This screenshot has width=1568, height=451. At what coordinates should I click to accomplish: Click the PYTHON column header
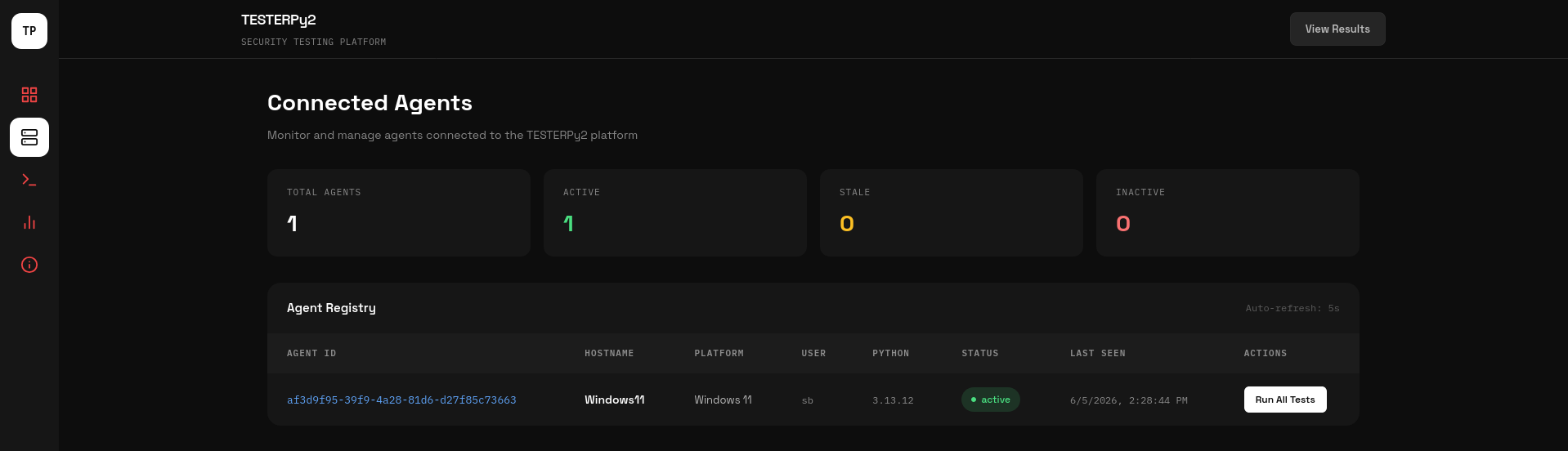coord(891,354)
